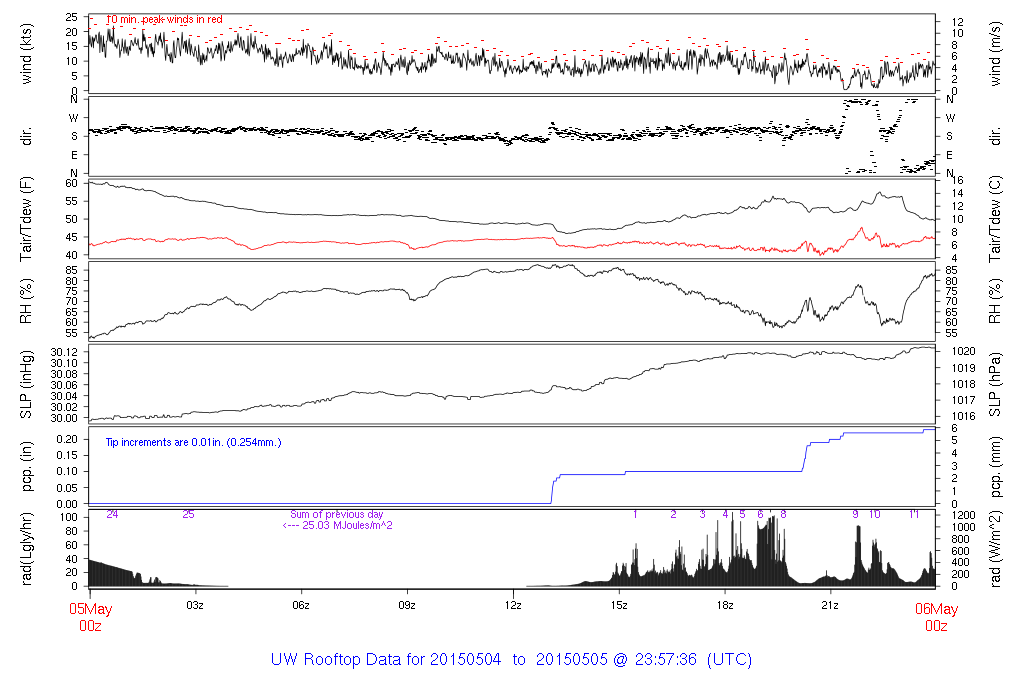Viewport: 1024px width, 700px height.
Task: Click the 'W' label on left direction axis
Action: 74,118
